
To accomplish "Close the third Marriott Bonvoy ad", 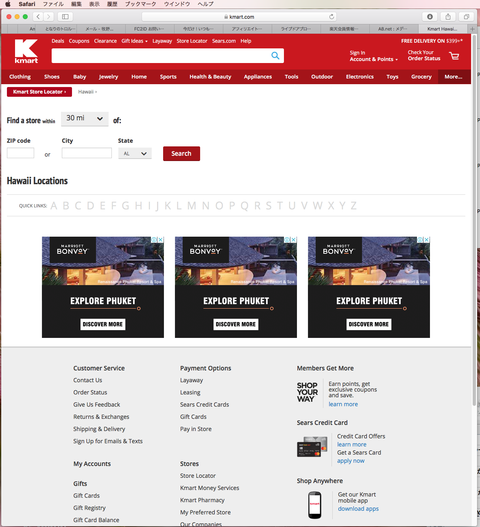I will 427,240.
